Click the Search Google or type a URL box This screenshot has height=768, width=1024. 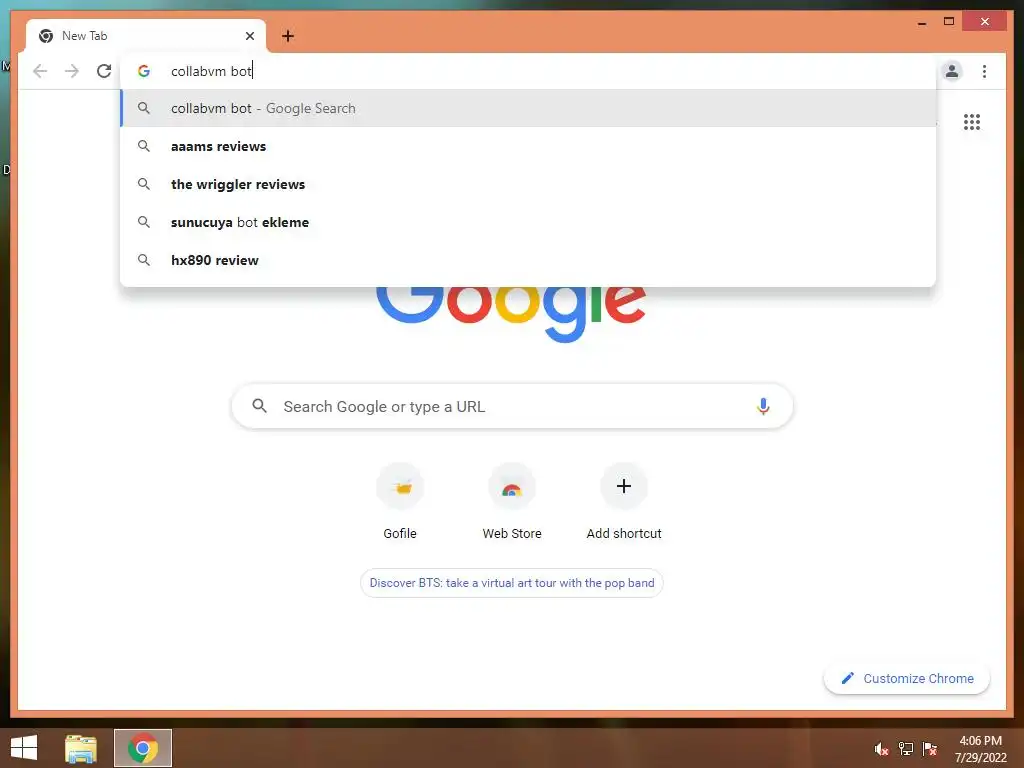512,406
